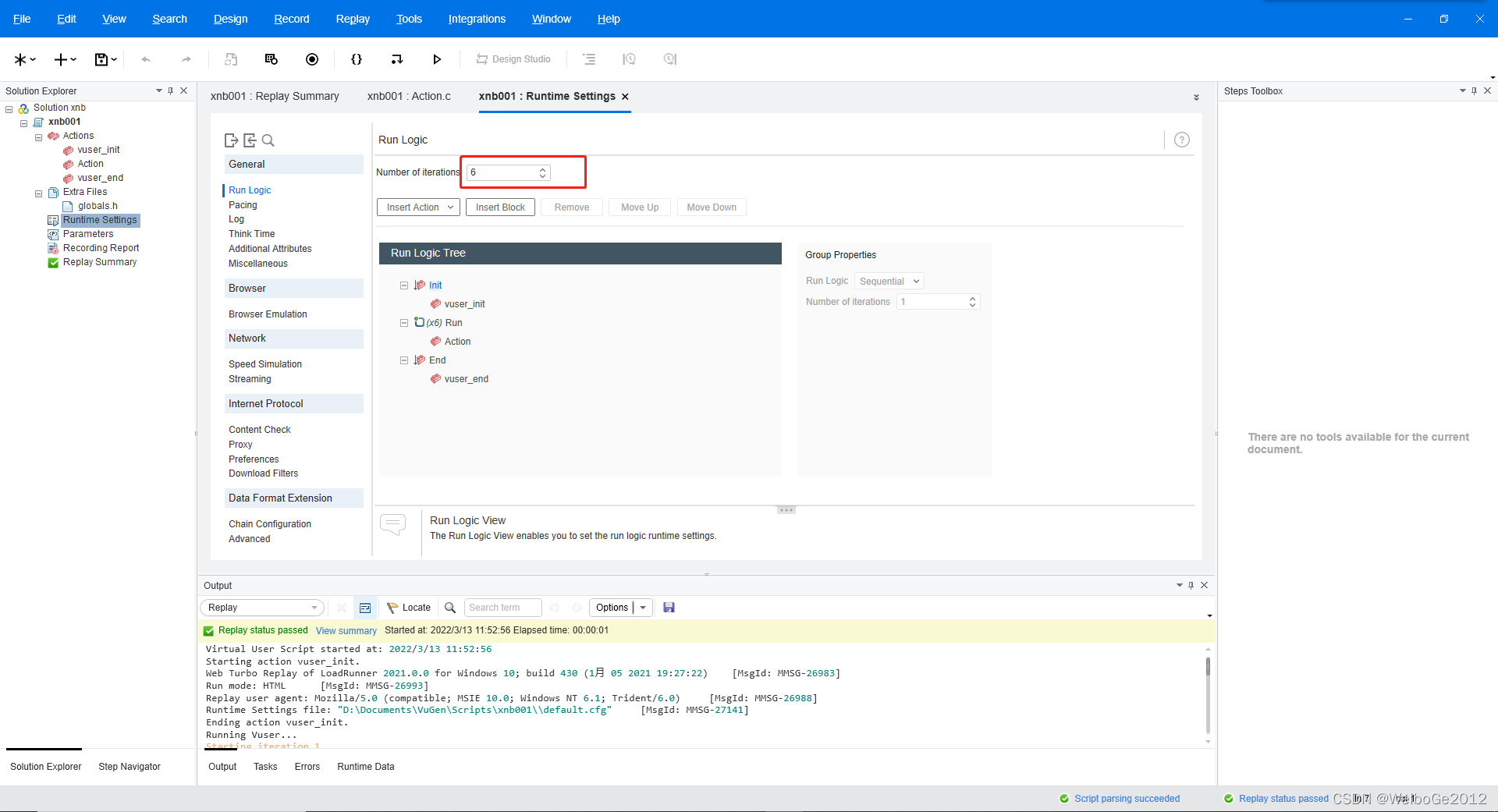Open Speed Simulation settings
The image size is (1498, 812).
pos(265,364)
